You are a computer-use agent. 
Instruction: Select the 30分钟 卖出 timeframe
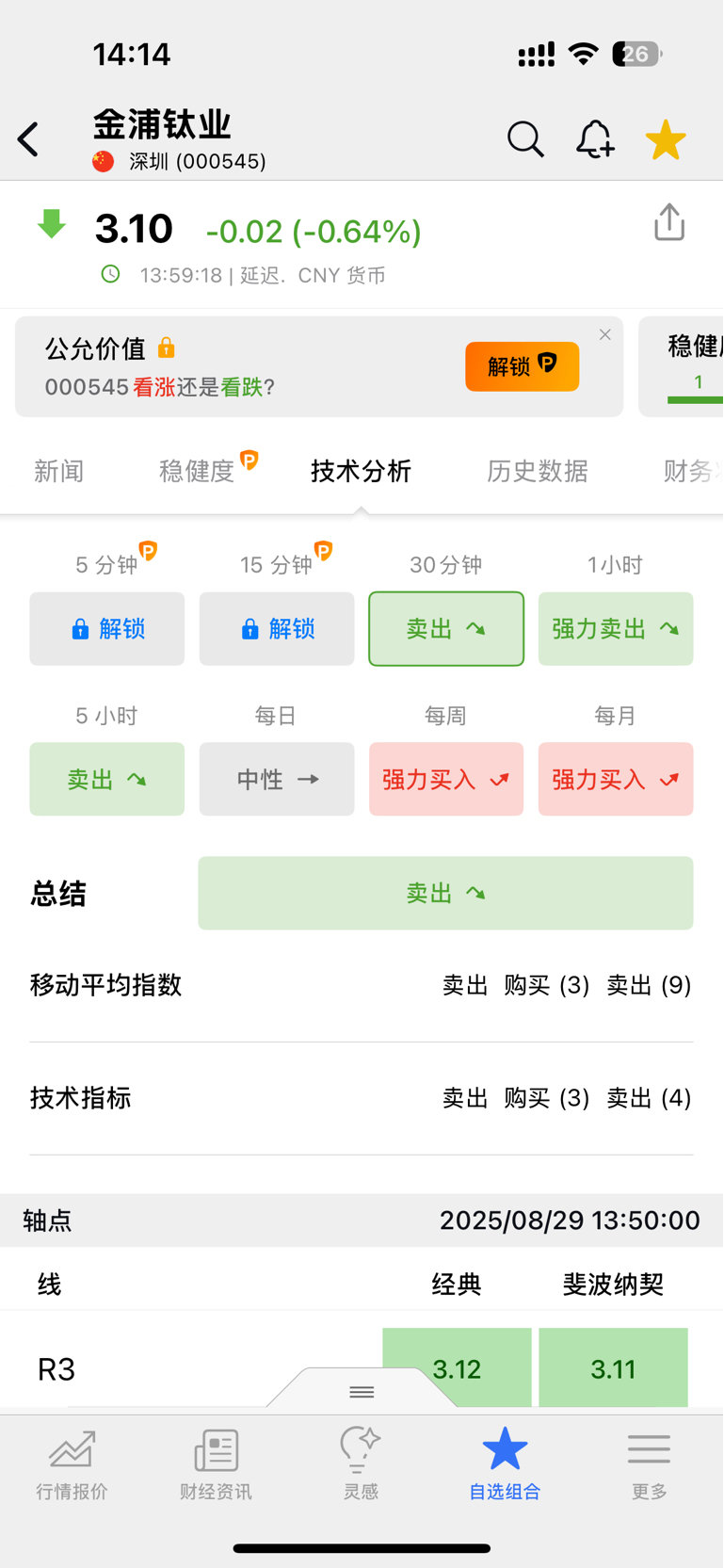pyautogui.click(x=446, y=629)
